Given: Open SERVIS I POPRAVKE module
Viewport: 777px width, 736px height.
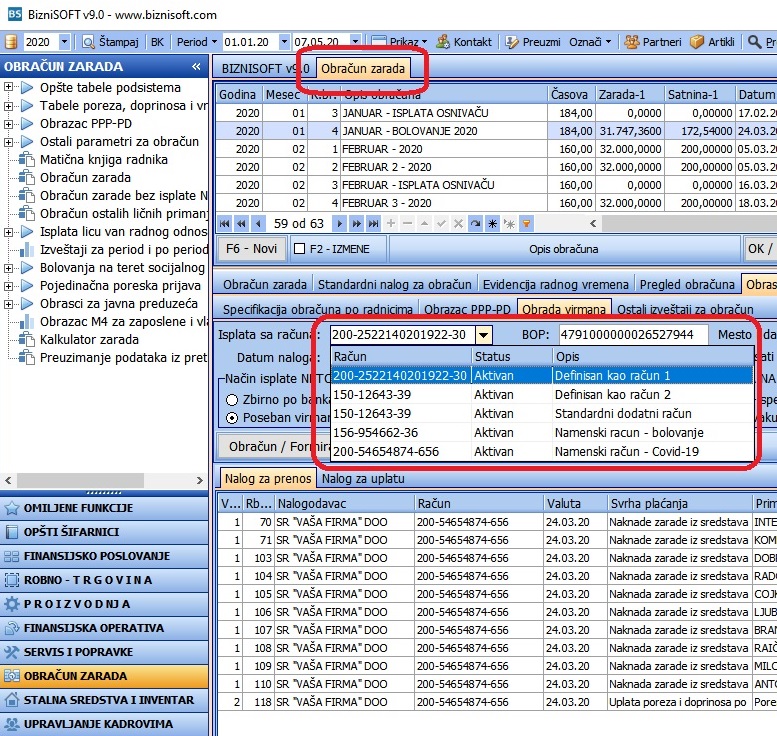Looking at the screenshot, I should (104, 652).
